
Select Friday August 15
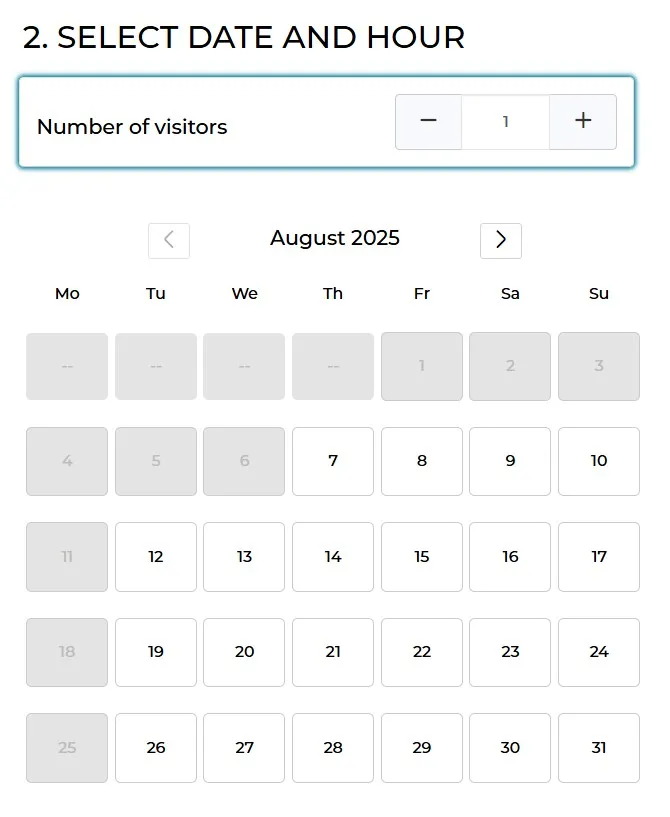[422, 557]
